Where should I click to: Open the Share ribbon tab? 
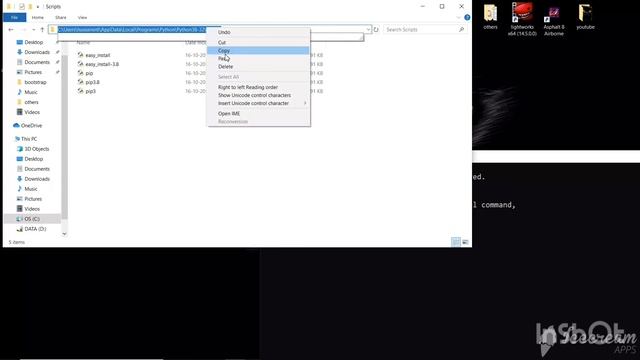click(x=61, y=18)
